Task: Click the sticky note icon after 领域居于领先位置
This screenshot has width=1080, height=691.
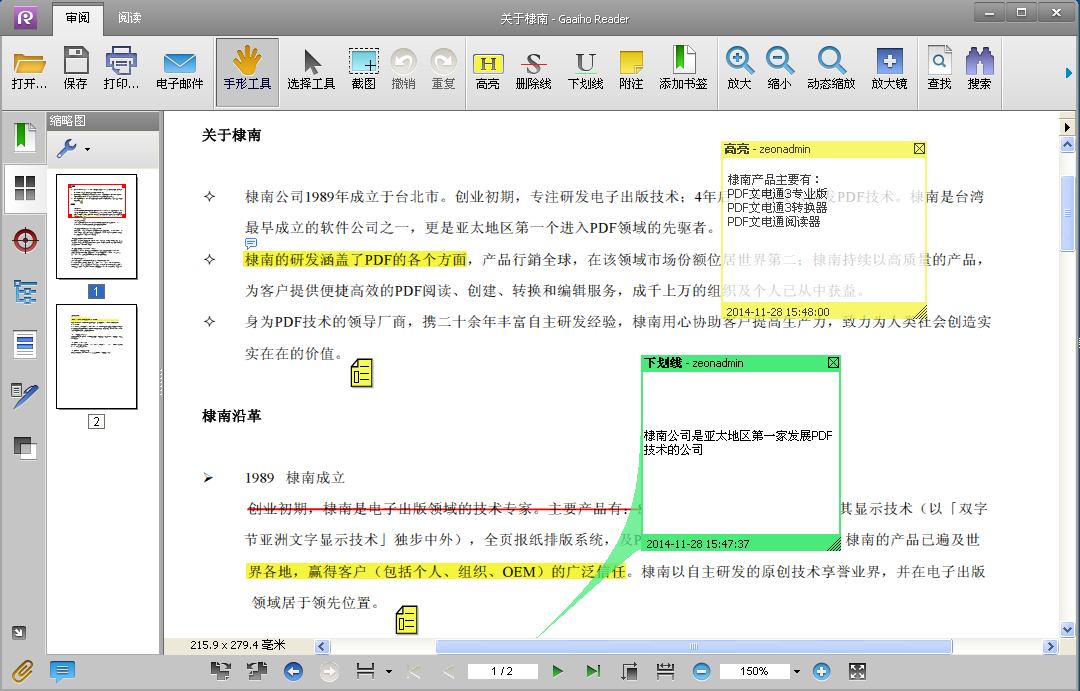Action: [406, 619]
